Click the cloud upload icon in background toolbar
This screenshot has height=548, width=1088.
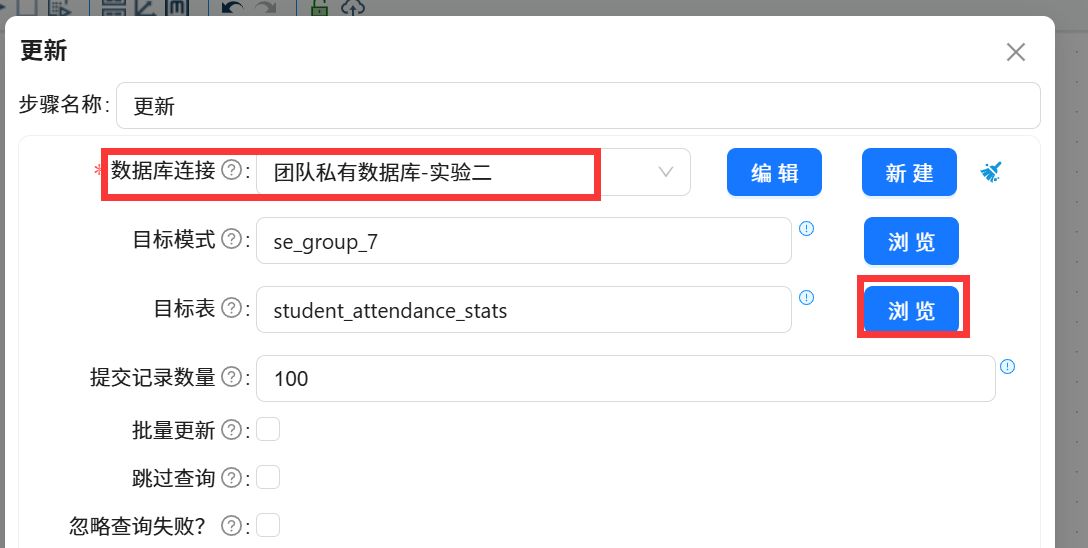tap(354, 8)
